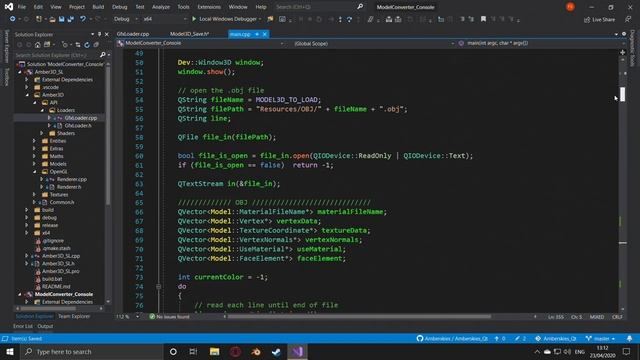
Task: Click the Open File toolbar icon
Action: click(52, 19)
